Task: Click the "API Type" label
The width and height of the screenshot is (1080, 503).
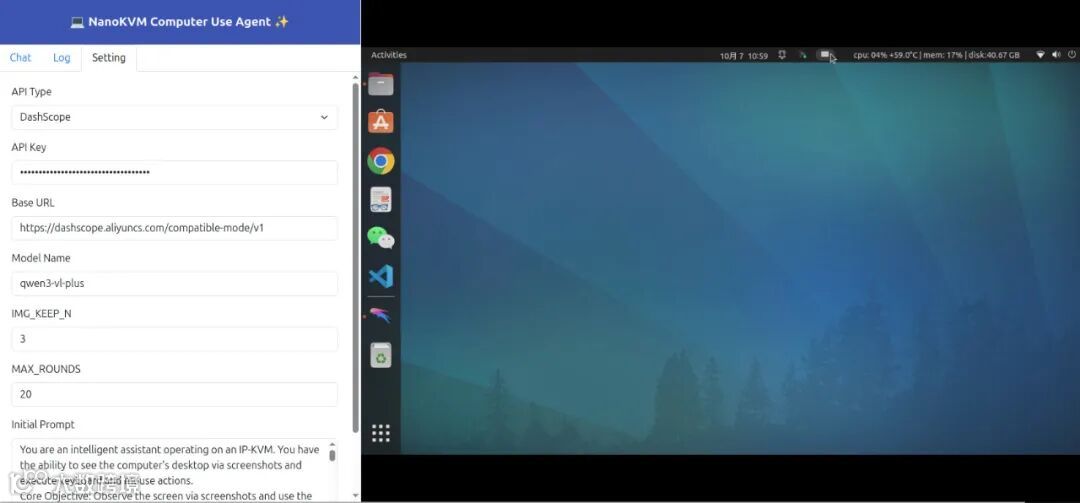Action: point(32,92)
